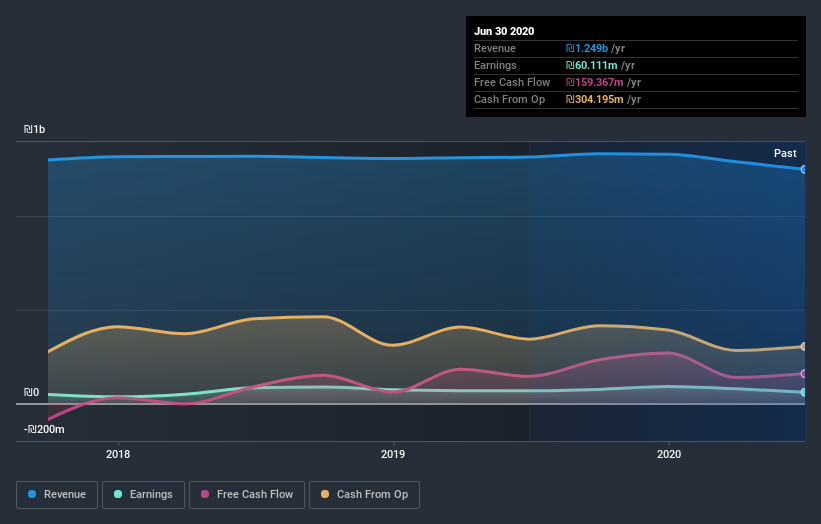Click the ₪1.249b revenue value
The width and height of the screenshot is (821, 524).
[x=587, y=48]
